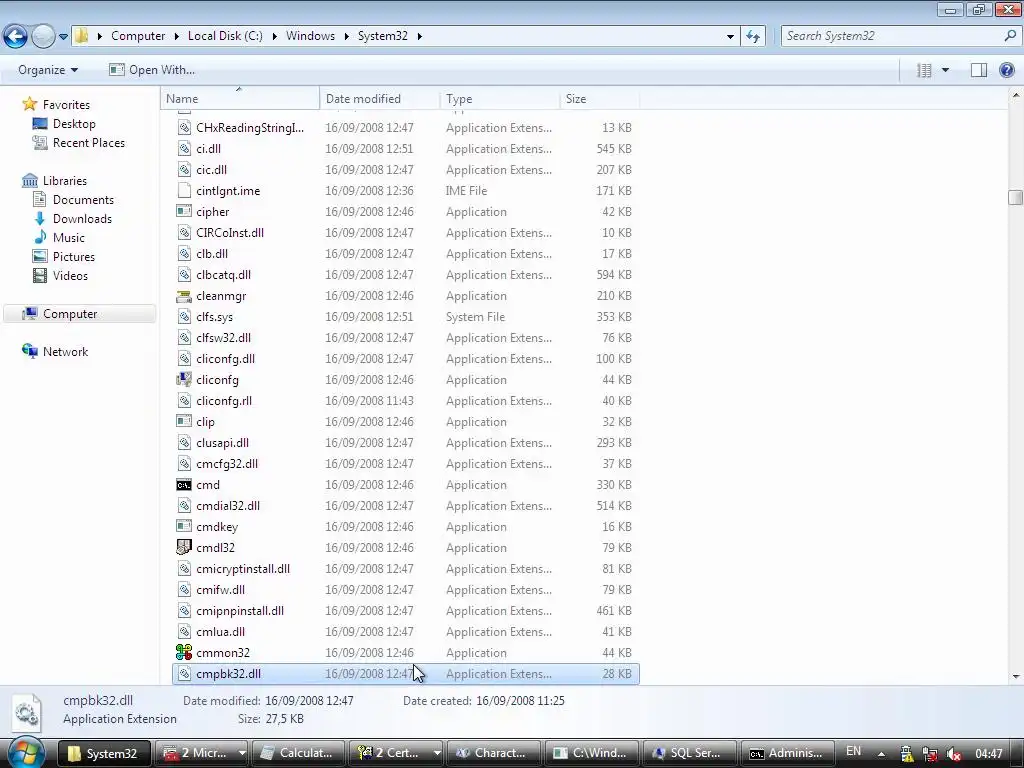
Task: Select the ci.dll file icon
Action: [x=184, y=148]
